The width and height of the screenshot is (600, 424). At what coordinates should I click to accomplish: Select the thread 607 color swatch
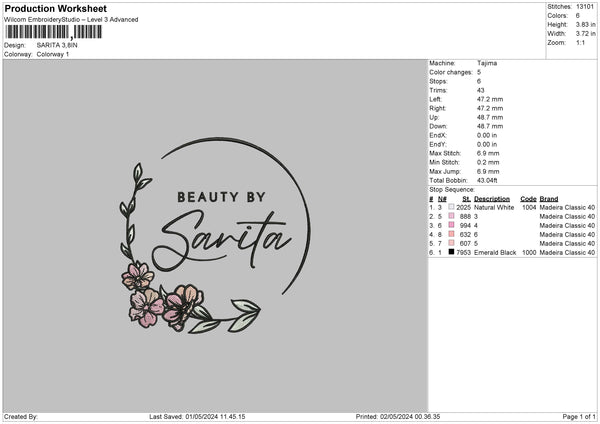click(x=451, y=243)
